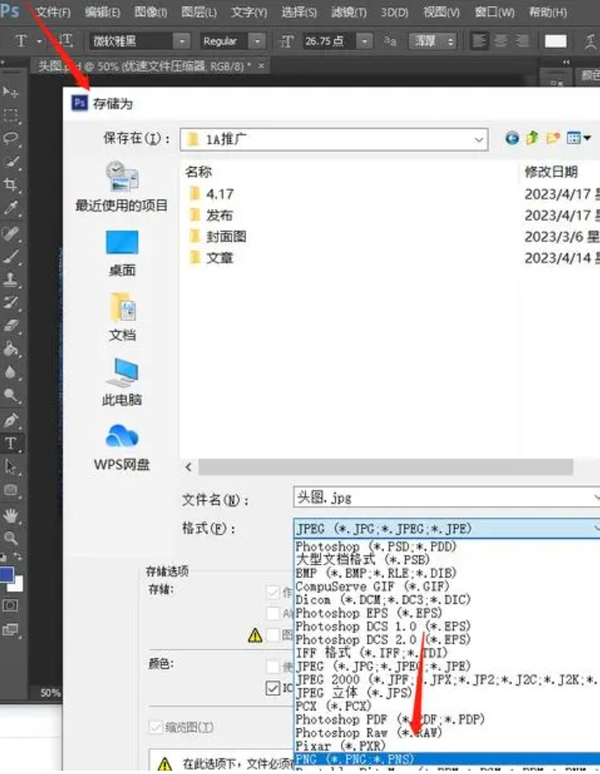Go up one folder level
Image resolution: width=600 pixels, height=774 pixels.
click(532, 138)
